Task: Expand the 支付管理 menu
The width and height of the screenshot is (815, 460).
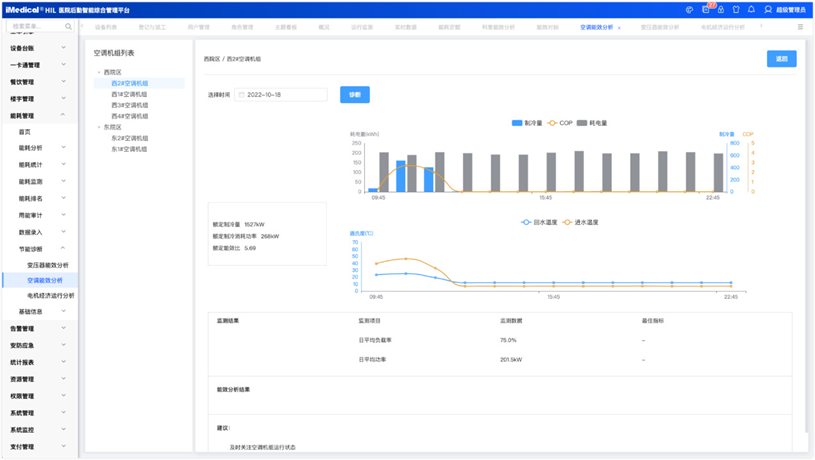Action: (38, 446)
